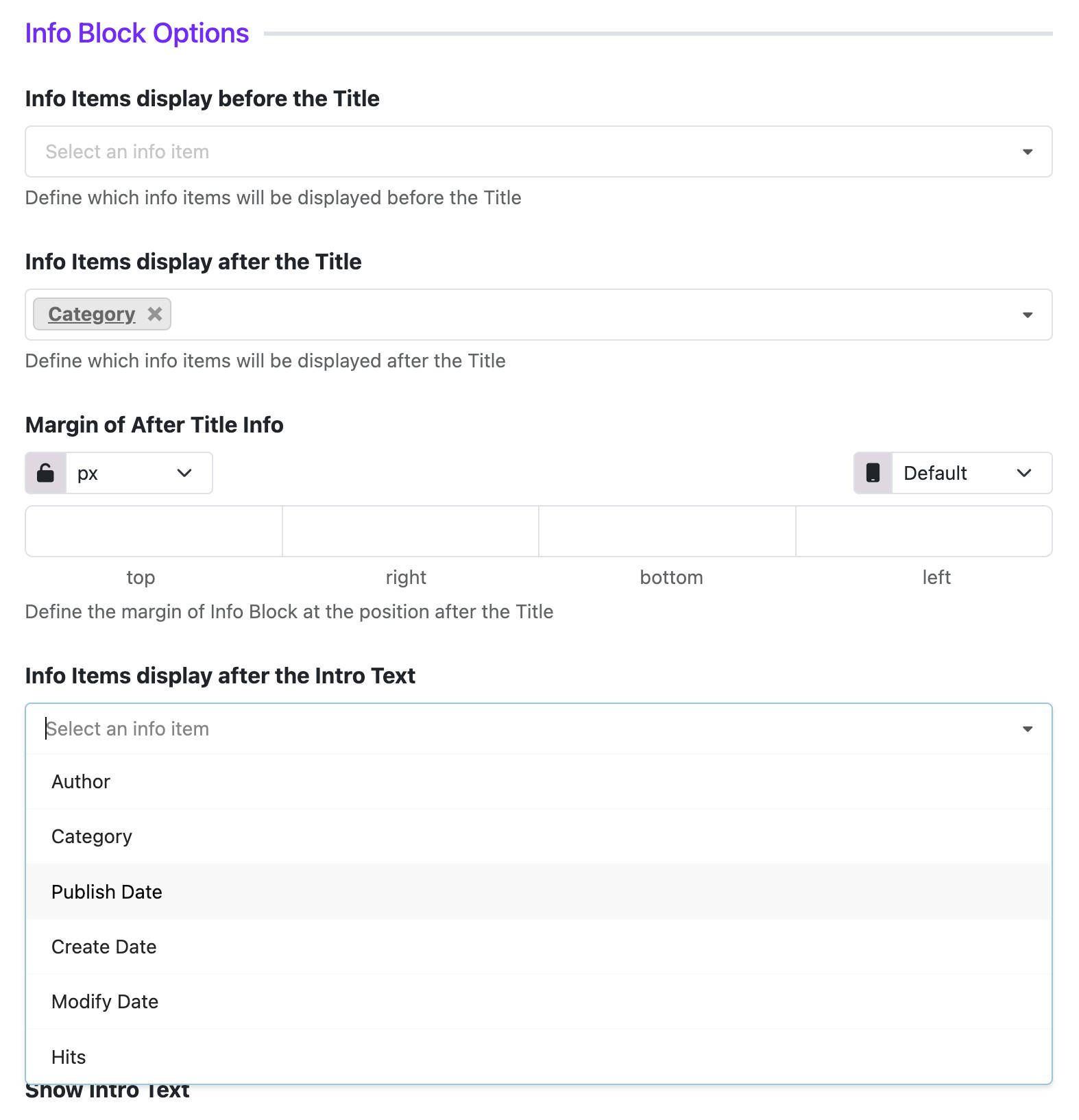Collapse the Intro Text info items dropdown arrow

(x=1027, y=729)
